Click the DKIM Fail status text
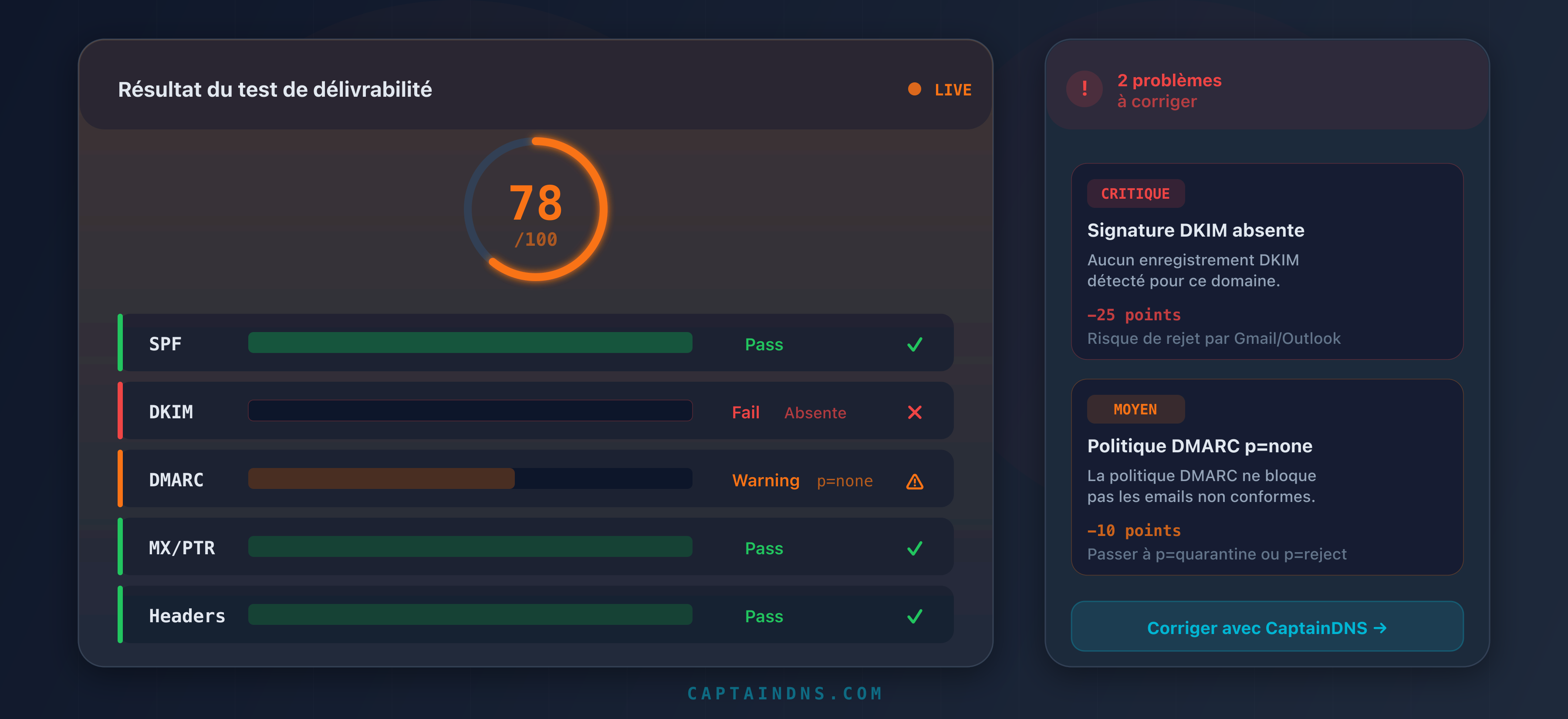 [745, 413]
